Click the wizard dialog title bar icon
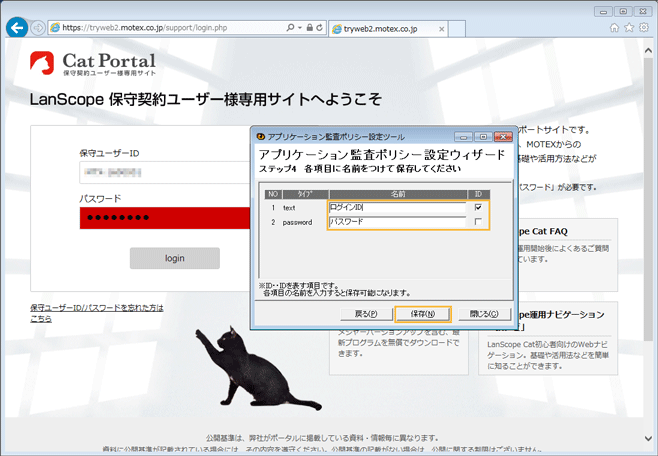Image resolution: width=658 pixels, height=456 pixels. (x=261, y=137)
